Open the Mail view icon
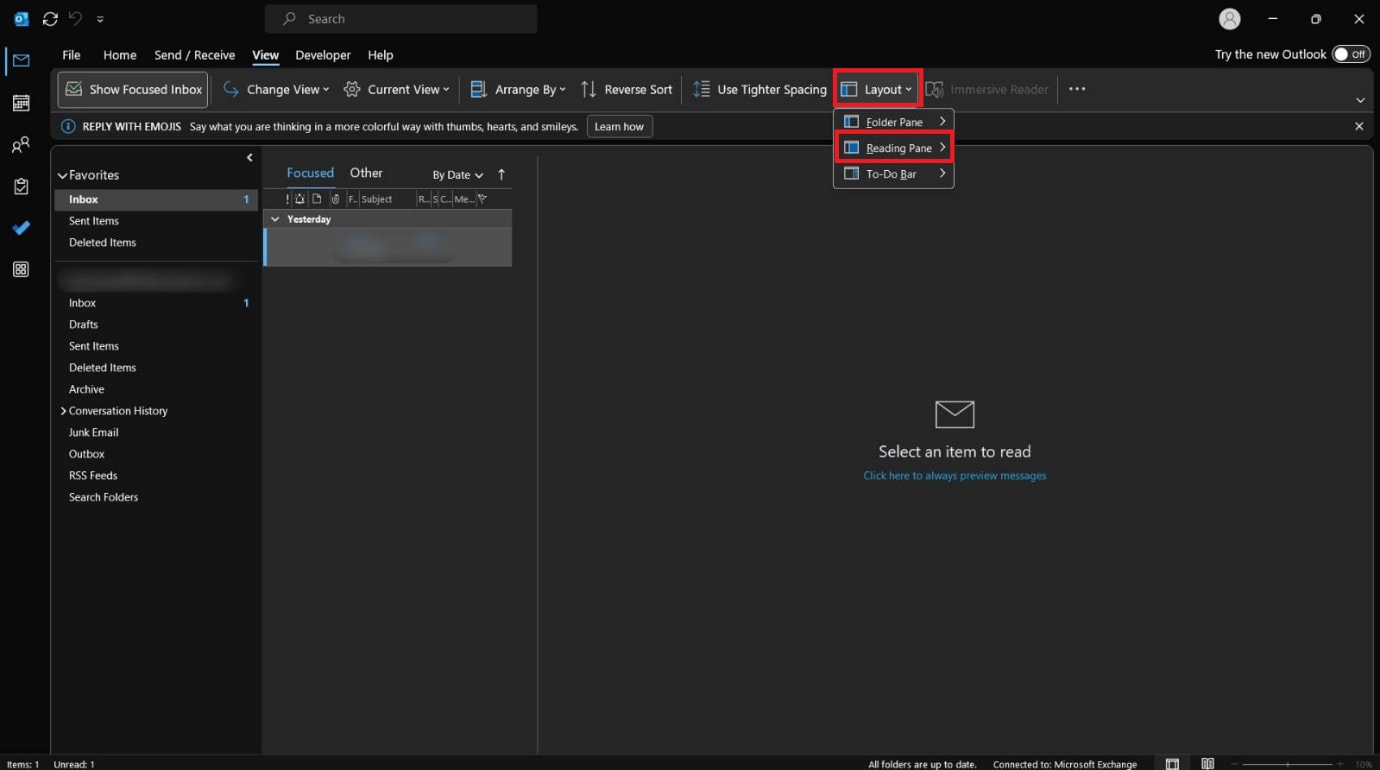The width and height of the screenshot is (1380, 770). point(22,59)
